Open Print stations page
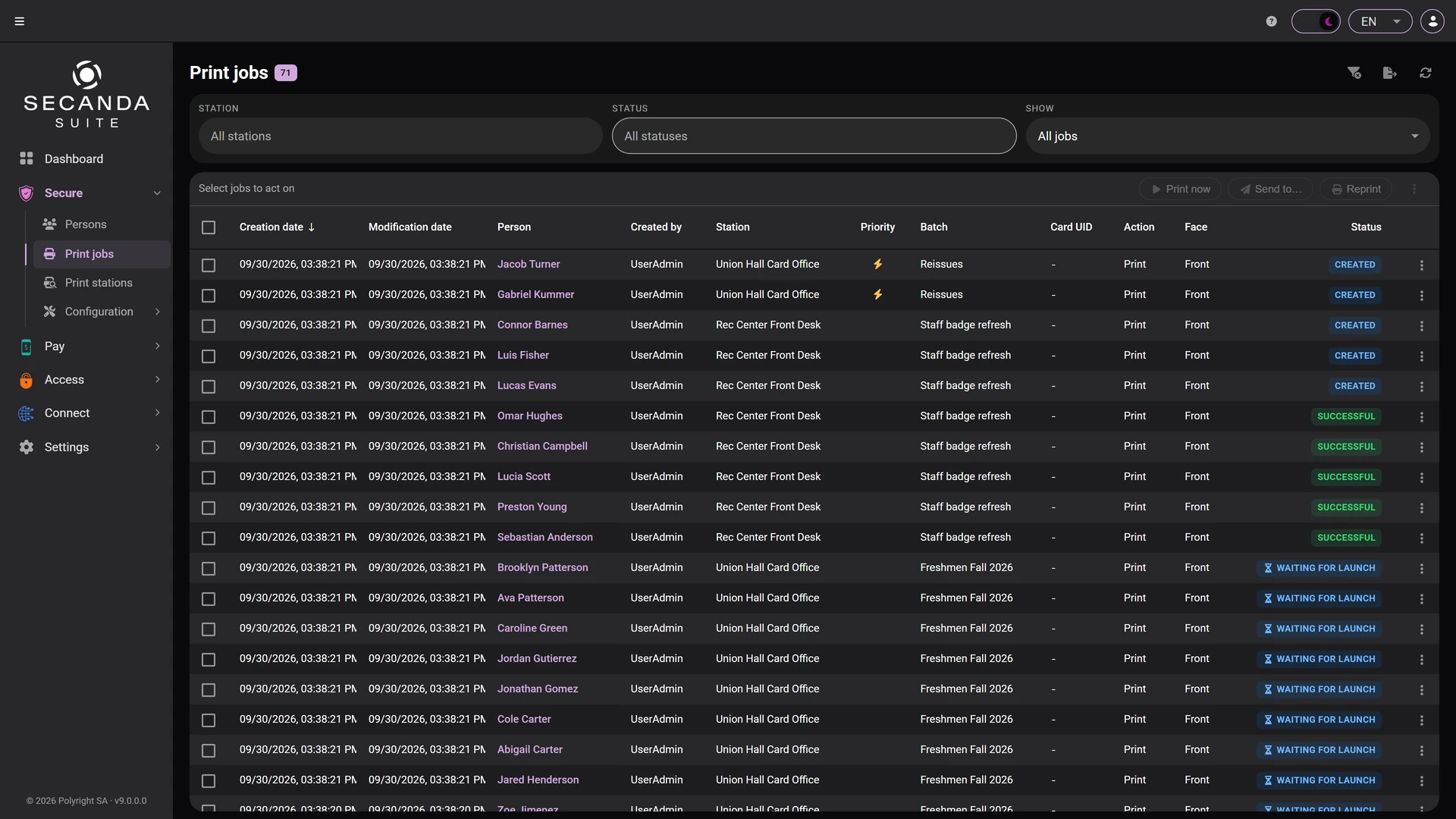Screen dimensions: 1456x819 coord(102,283)
